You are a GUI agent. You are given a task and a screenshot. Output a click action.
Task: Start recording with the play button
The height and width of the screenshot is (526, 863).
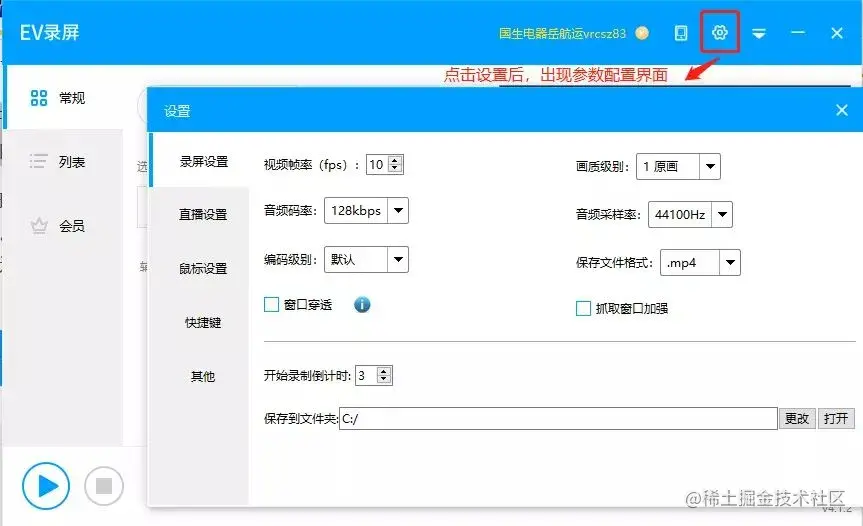[46, 486]
